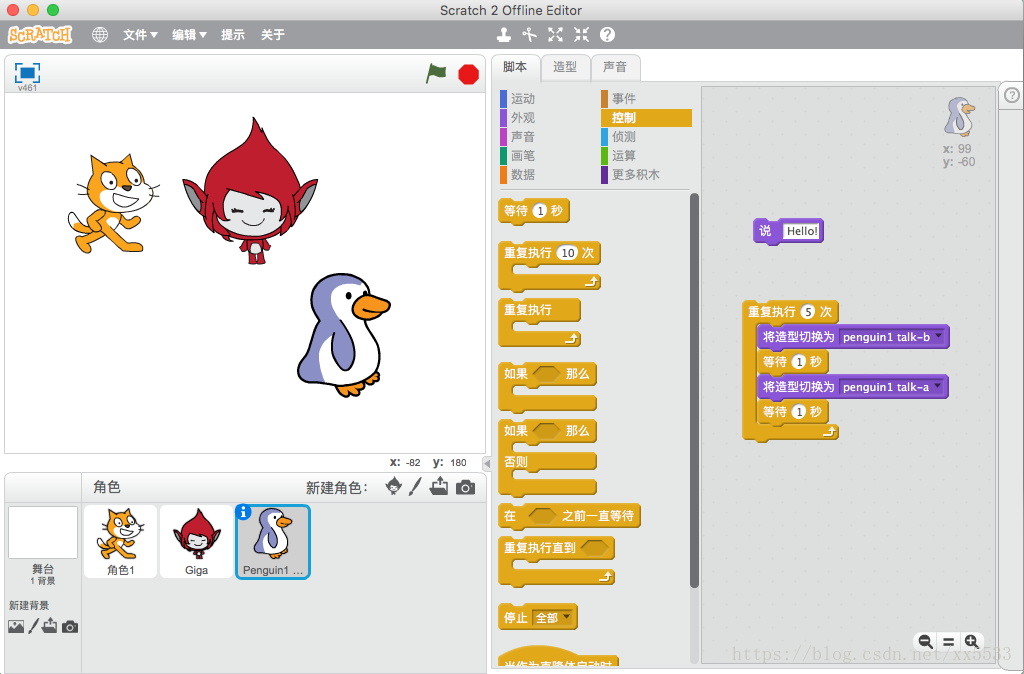Choose backdrop from library
This screenshot has width=1024, height=674.
16,627
